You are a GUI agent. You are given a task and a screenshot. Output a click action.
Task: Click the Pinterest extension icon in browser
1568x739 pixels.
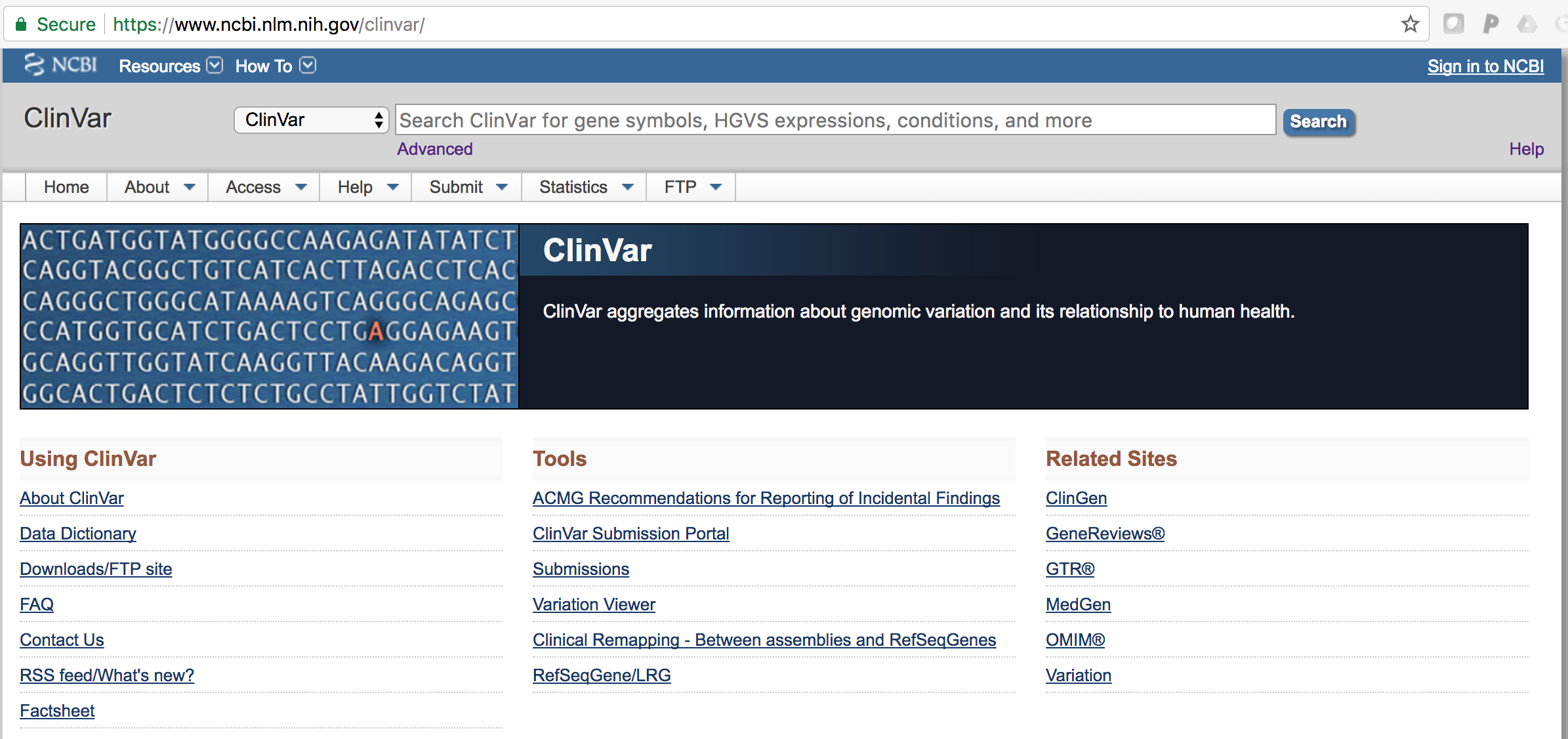tap(1490, 24)
